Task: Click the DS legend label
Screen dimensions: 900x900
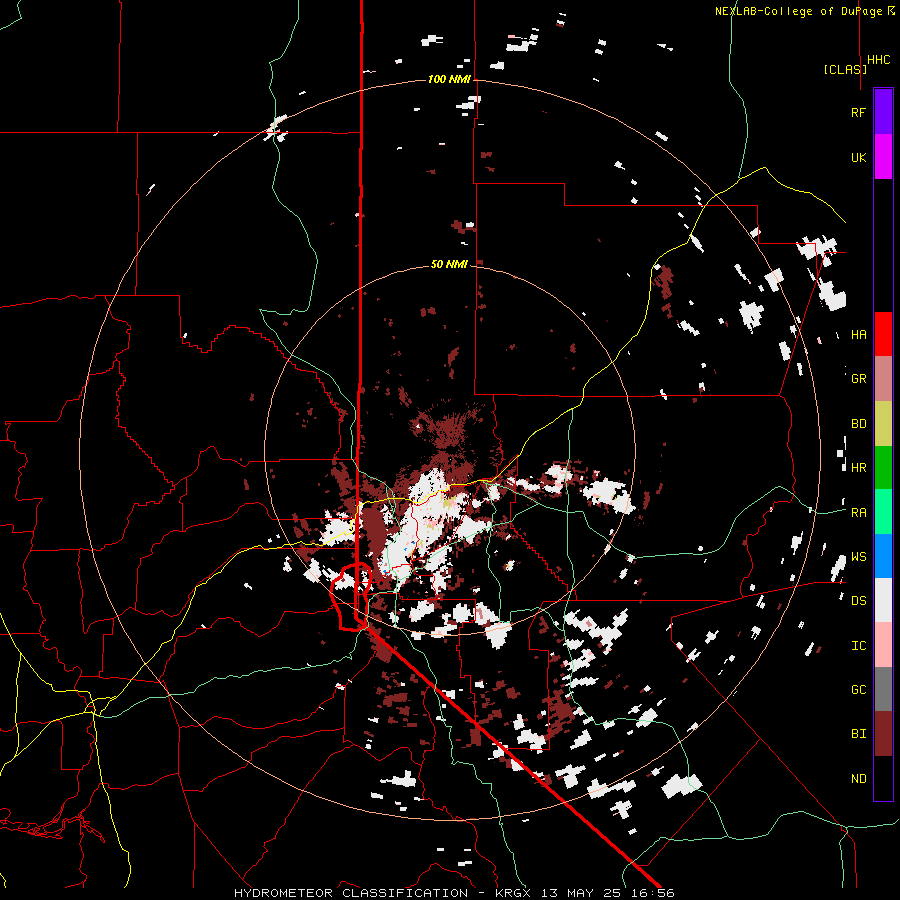Action: 858,601
